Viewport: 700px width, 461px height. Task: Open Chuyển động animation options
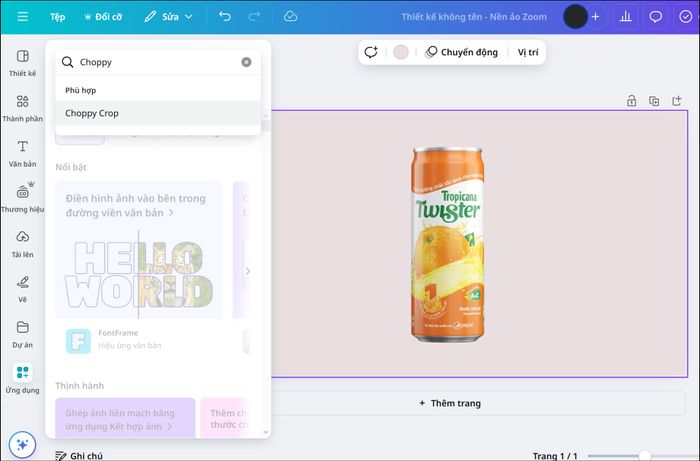[461, 52]
